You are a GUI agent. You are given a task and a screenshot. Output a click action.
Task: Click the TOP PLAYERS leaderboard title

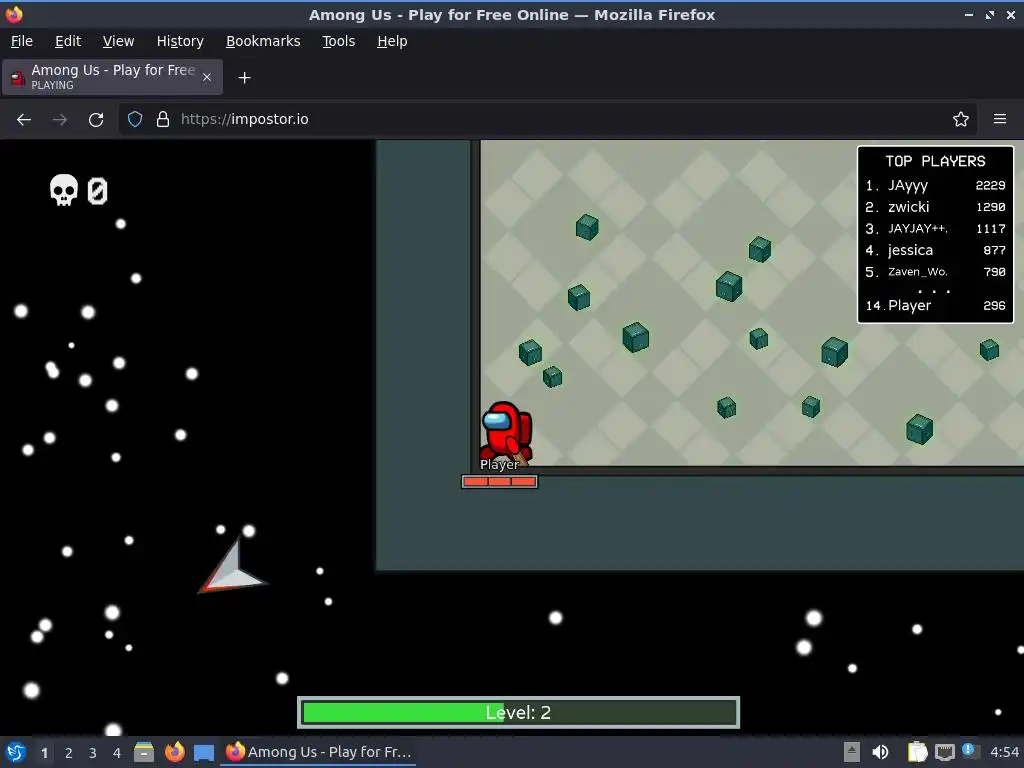click(x=935, y=161)
